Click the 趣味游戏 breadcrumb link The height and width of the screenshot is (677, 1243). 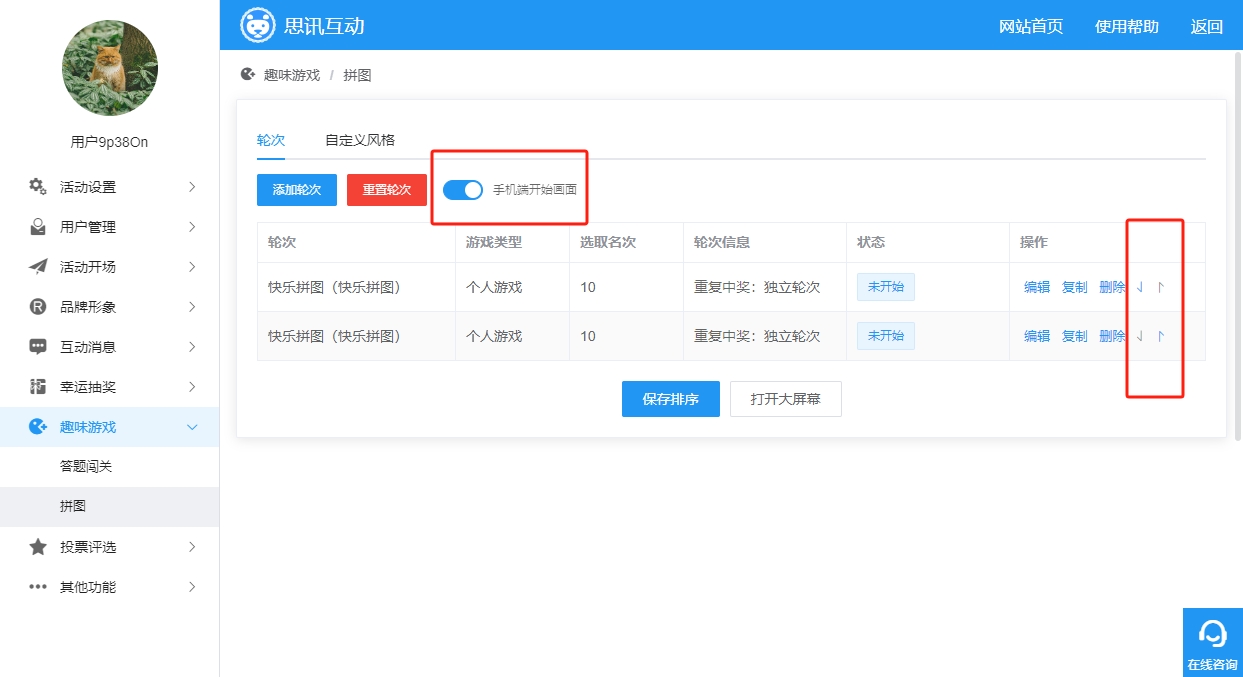(x=292, y=75)
